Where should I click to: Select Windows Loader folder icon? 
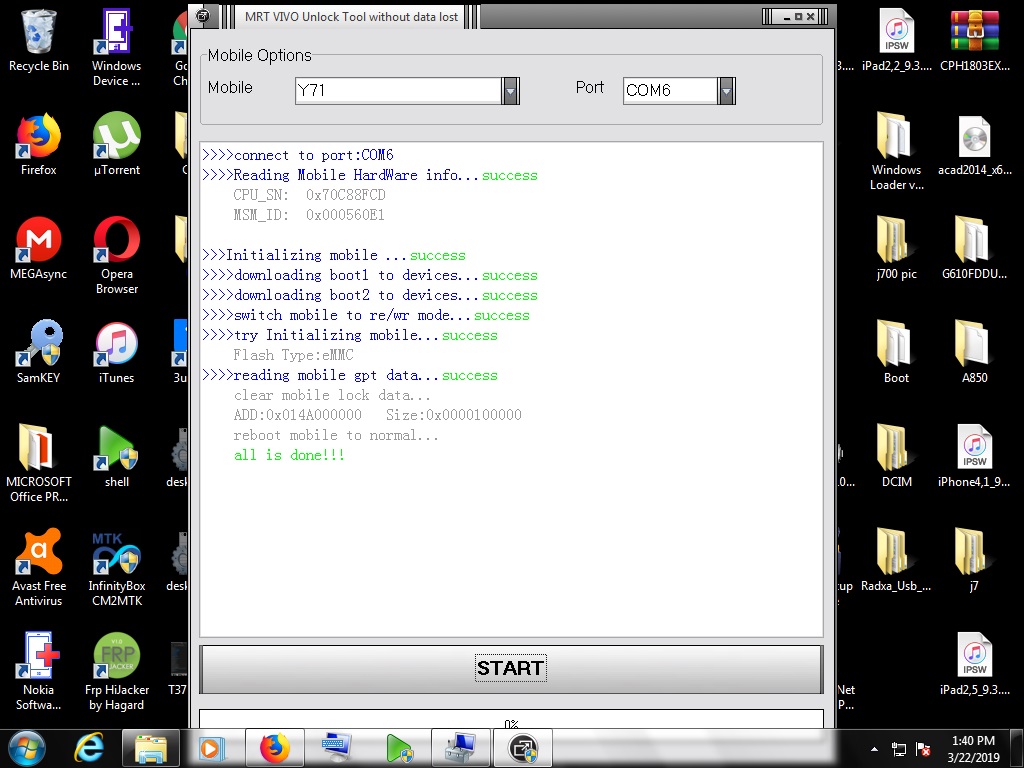[x=897, y=152]
